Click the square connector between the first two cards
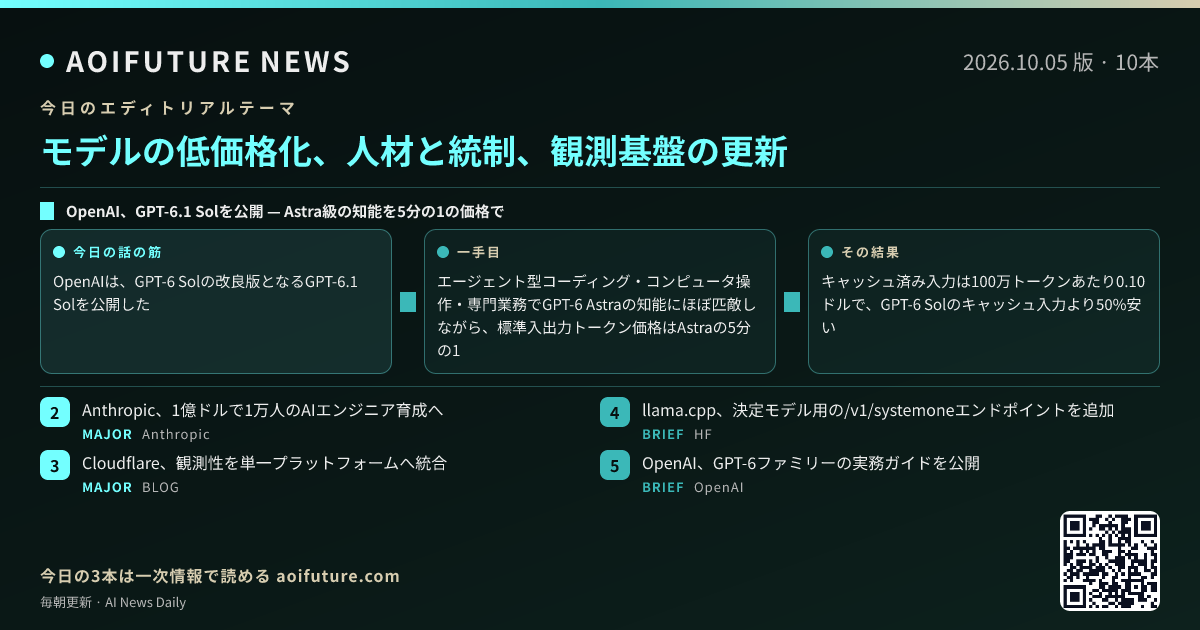Image resolution: width=1200 pixels, height=630 pixels. [x=408, y=302]
